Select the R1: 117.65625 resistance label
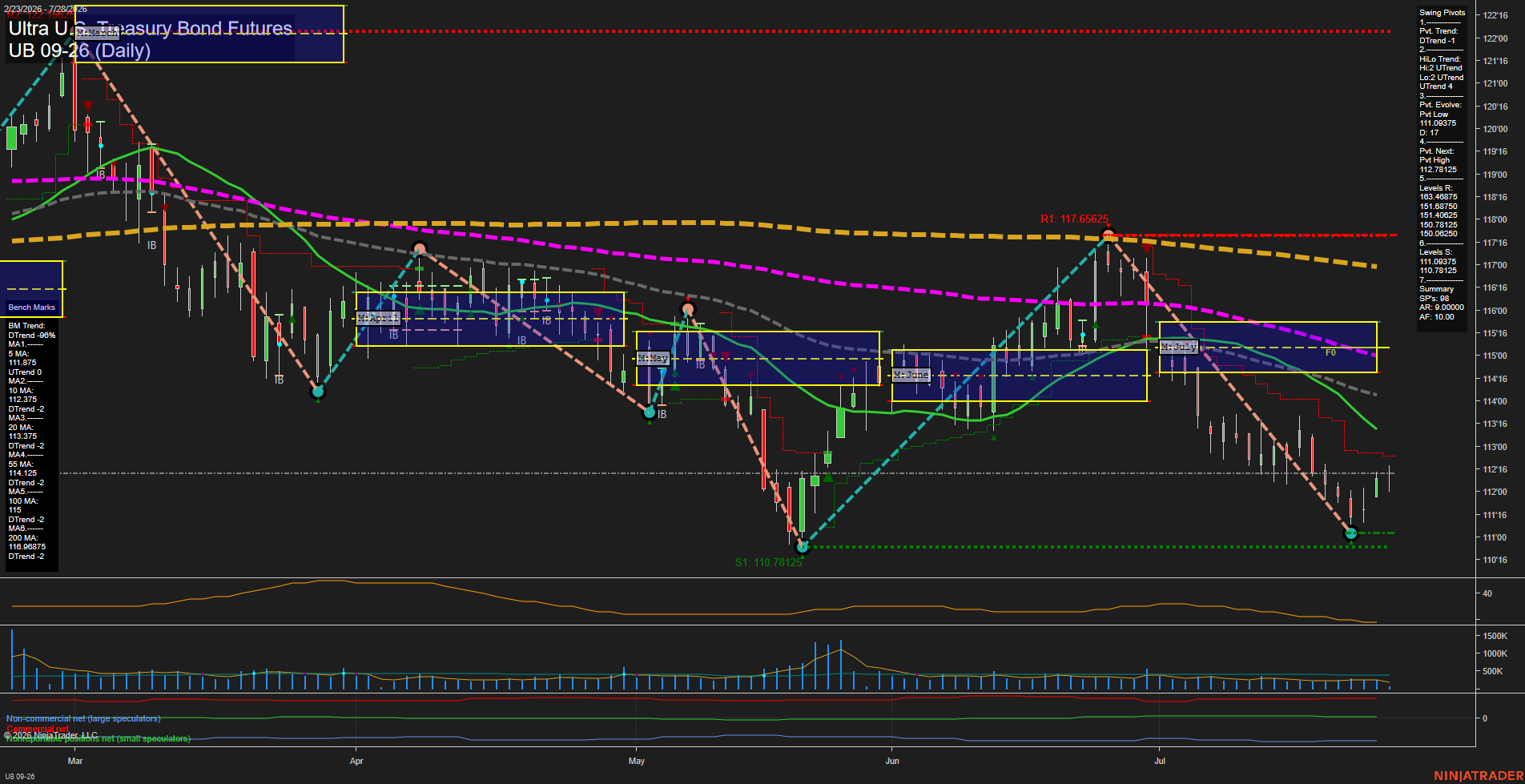Image resolution: width=1525 pixels, height=784 pixels. tap(1074, 219)
